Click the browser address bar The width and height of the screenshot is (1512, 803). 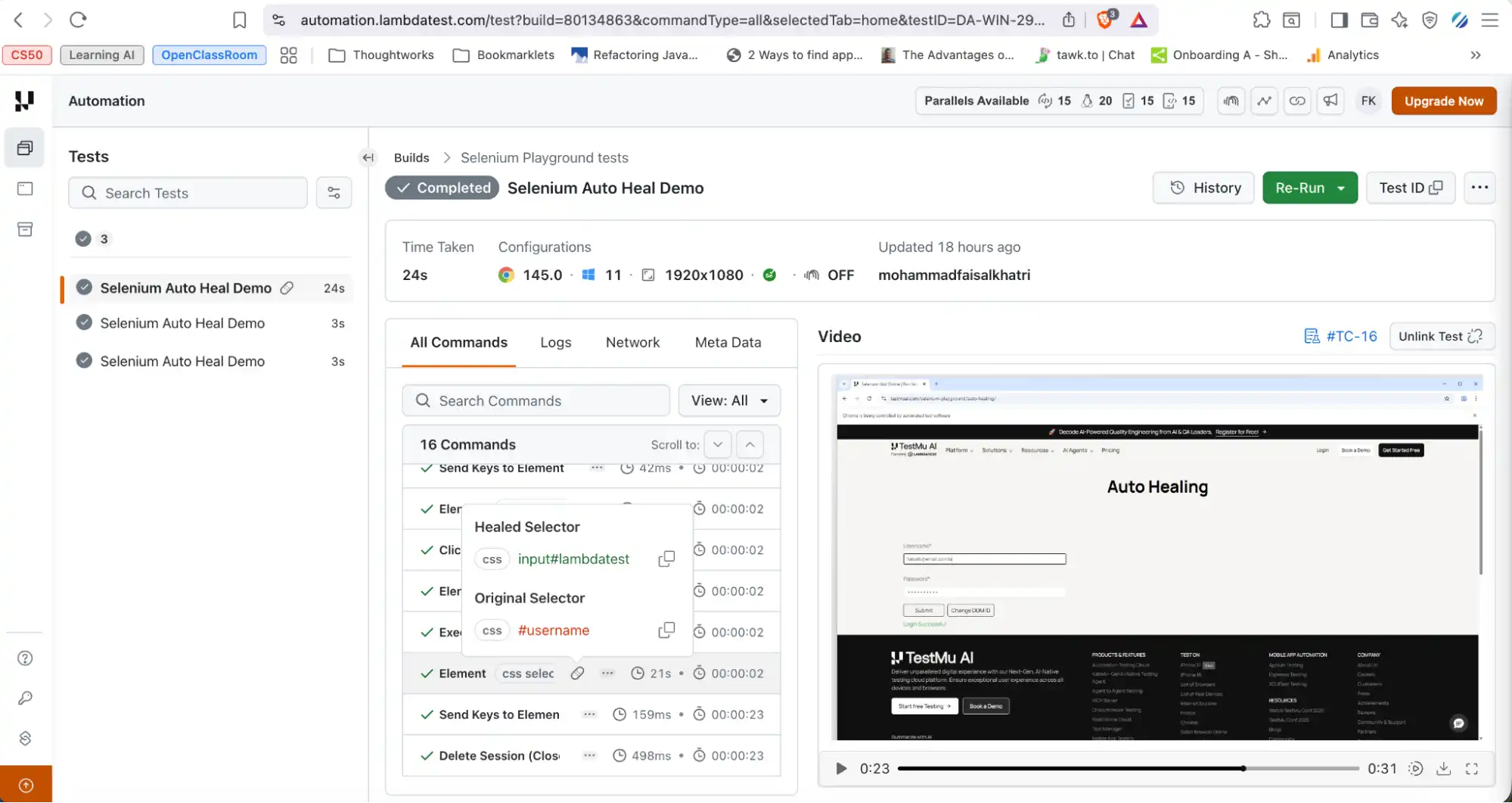[x=672, y=20]
